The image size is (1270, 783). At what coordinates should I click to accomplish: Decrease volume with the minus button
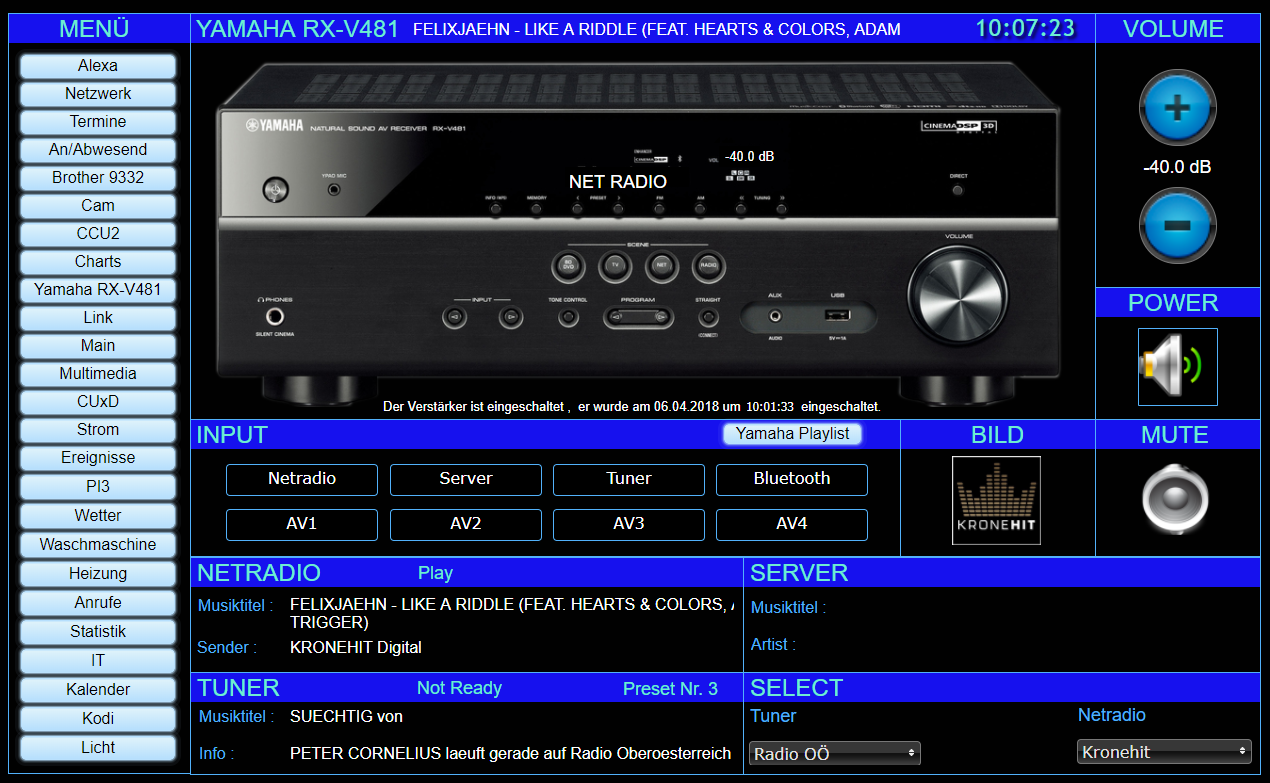pyautogui.click(x=1177, y=226)
